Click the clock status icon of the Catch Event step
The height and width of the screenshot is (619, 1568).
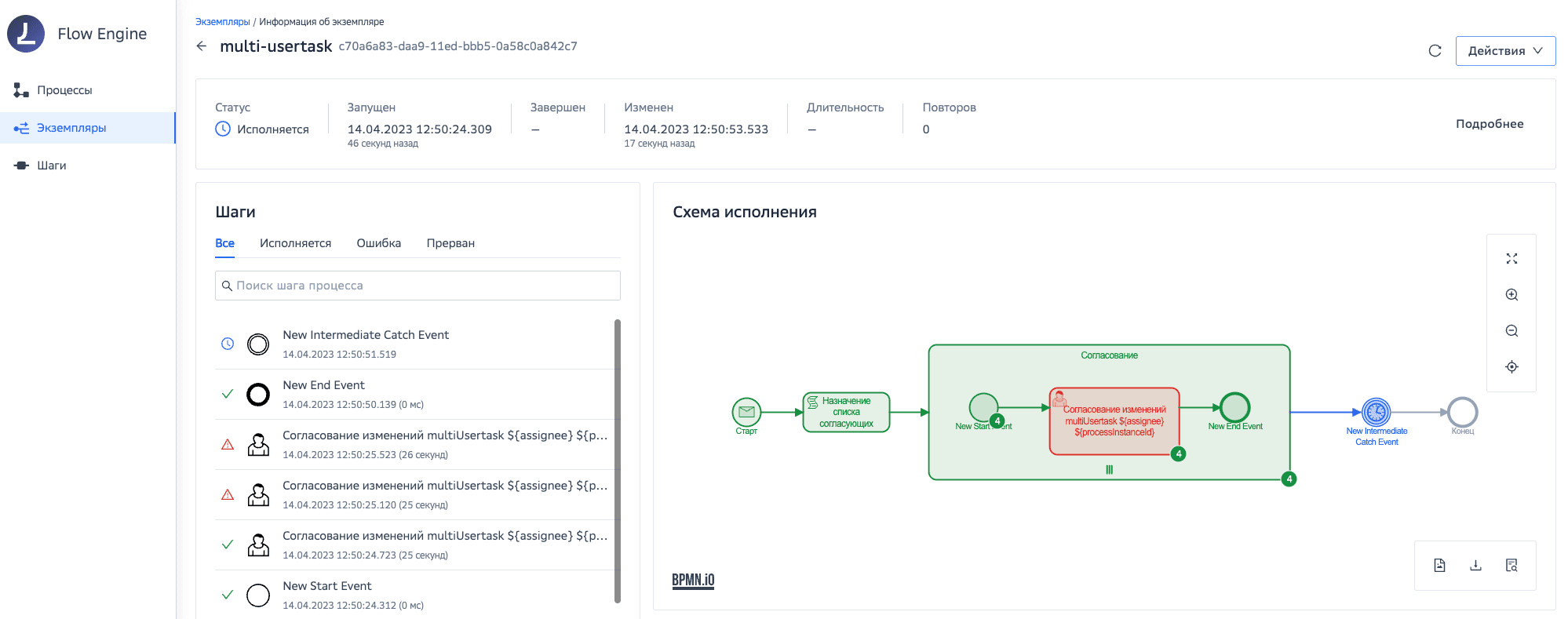click(228, 344)
